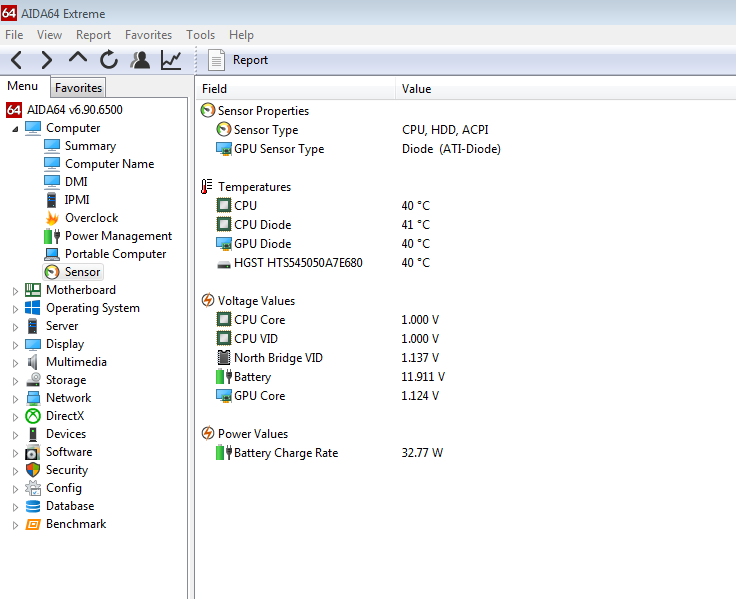The image size is (736, 599).
Task: Go back with the left arrow toolbar icon
Action: click(x=16, y=60)
